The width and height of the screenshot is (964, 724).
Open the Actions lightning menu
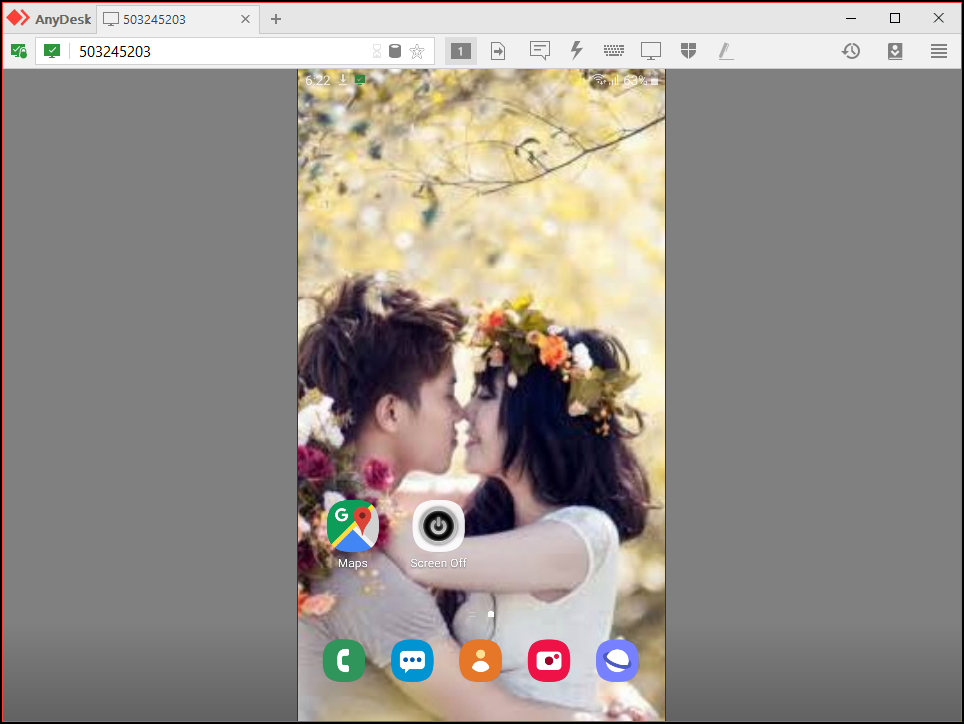(x=576, y=51)
